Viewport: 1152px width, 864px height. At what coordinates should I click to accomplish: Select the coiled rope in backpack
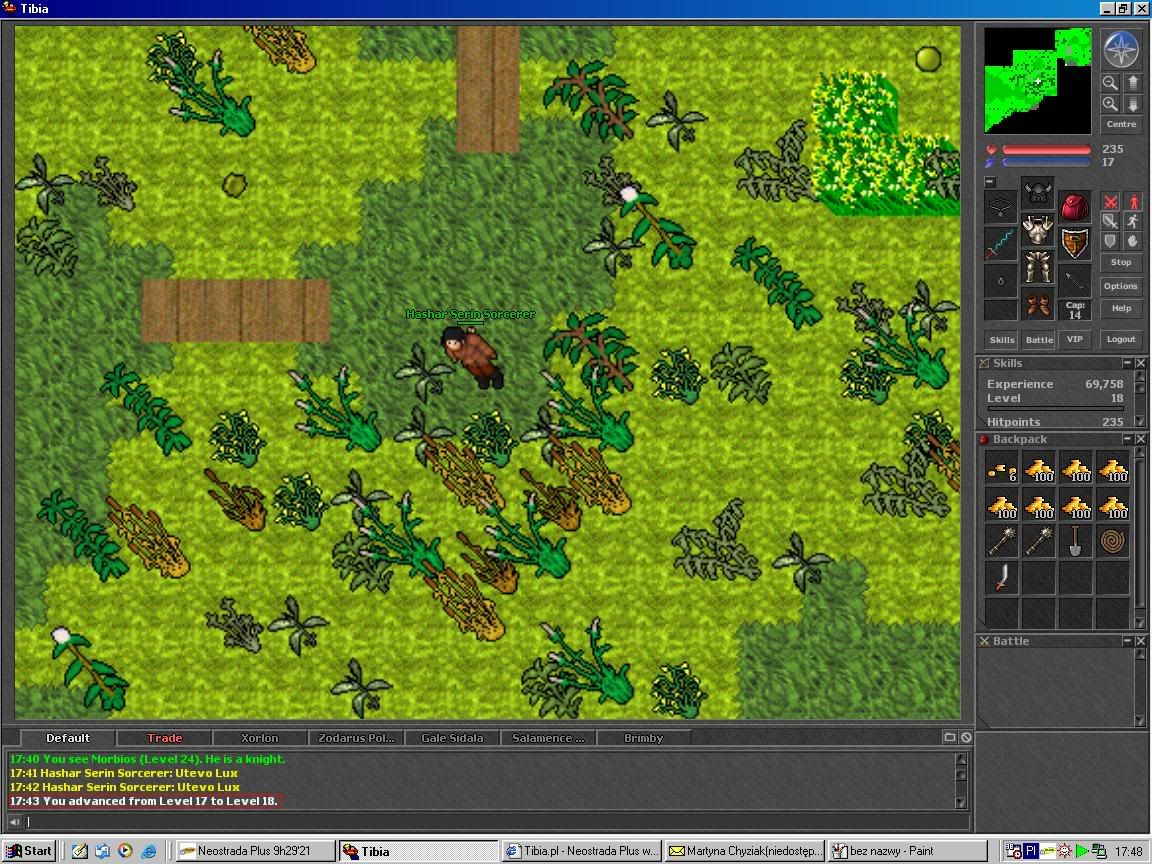point(1112,541)
